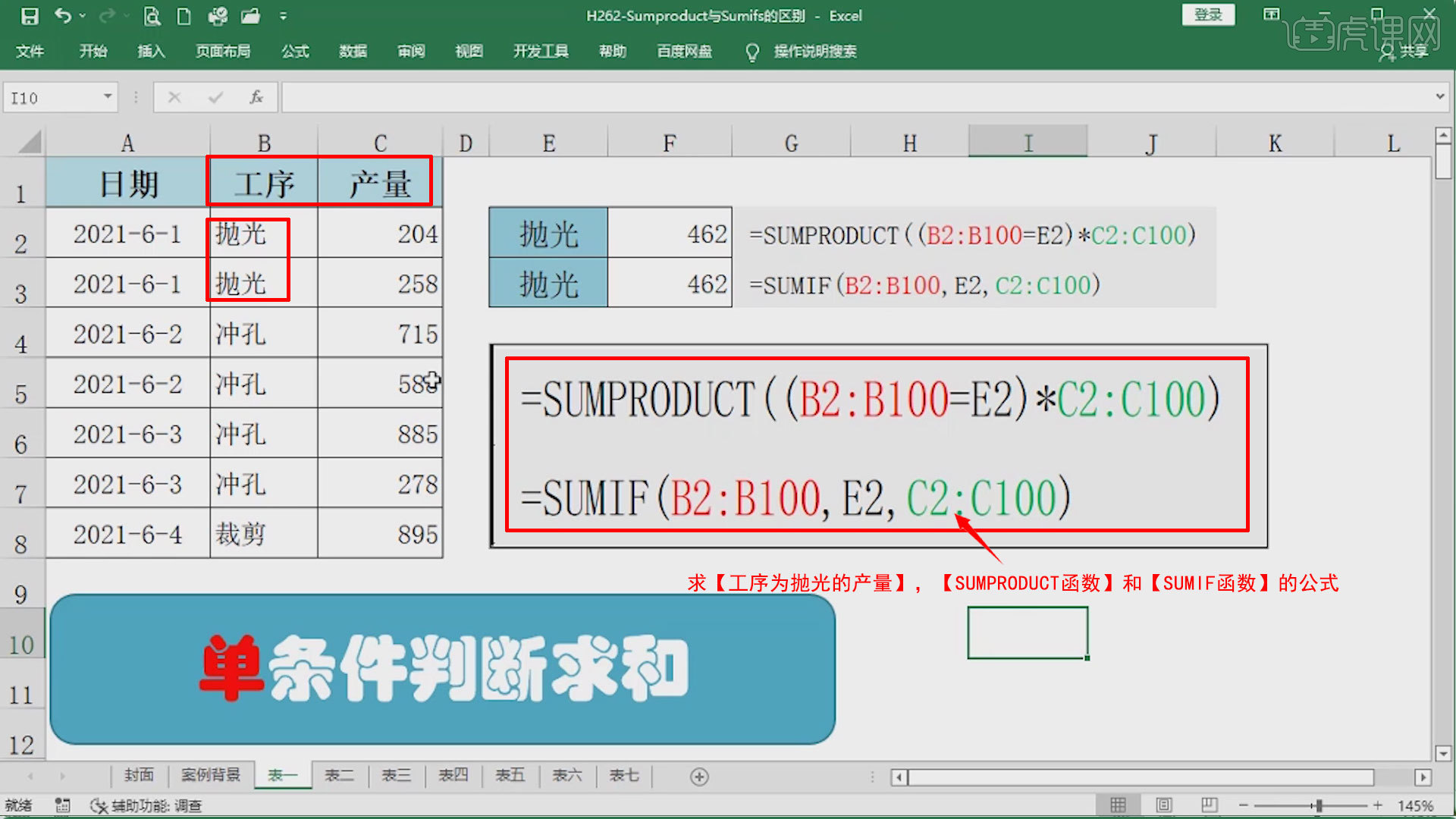1456x819 pixels.
Task: Open the Print Preview icon
Action: pos(152,16)
